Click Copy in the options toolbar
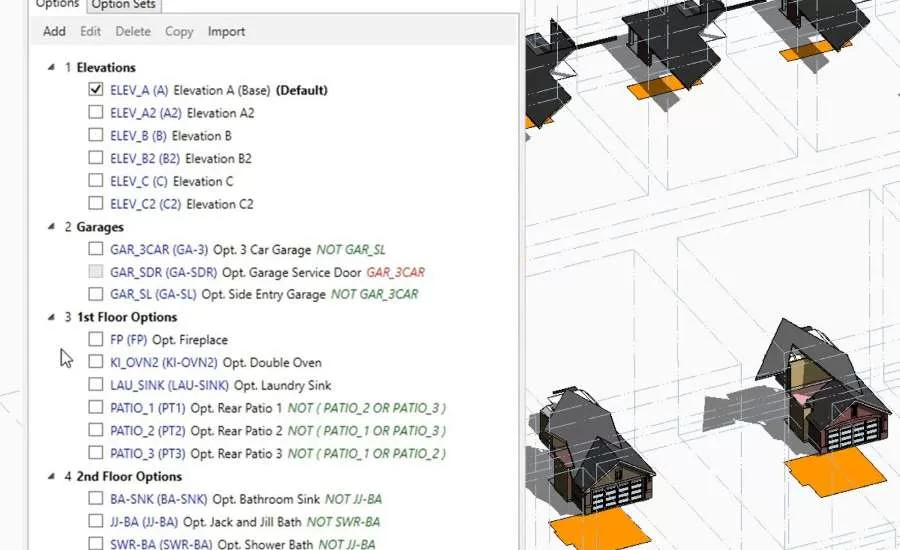900x550 pixels. 179,32
